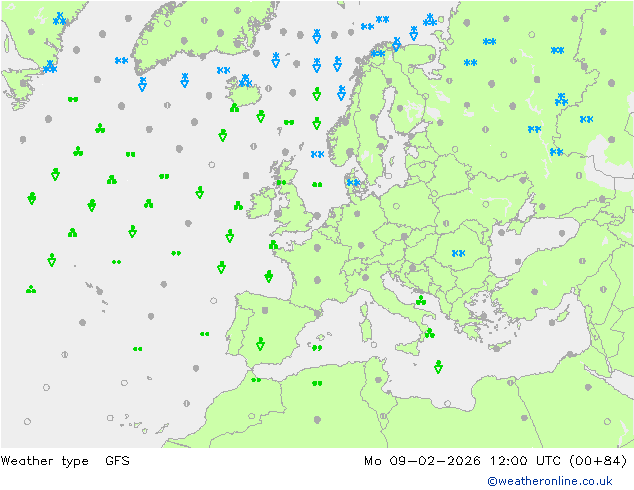
Task: Select the snow symbol in the North Sea
Action: 317,154
